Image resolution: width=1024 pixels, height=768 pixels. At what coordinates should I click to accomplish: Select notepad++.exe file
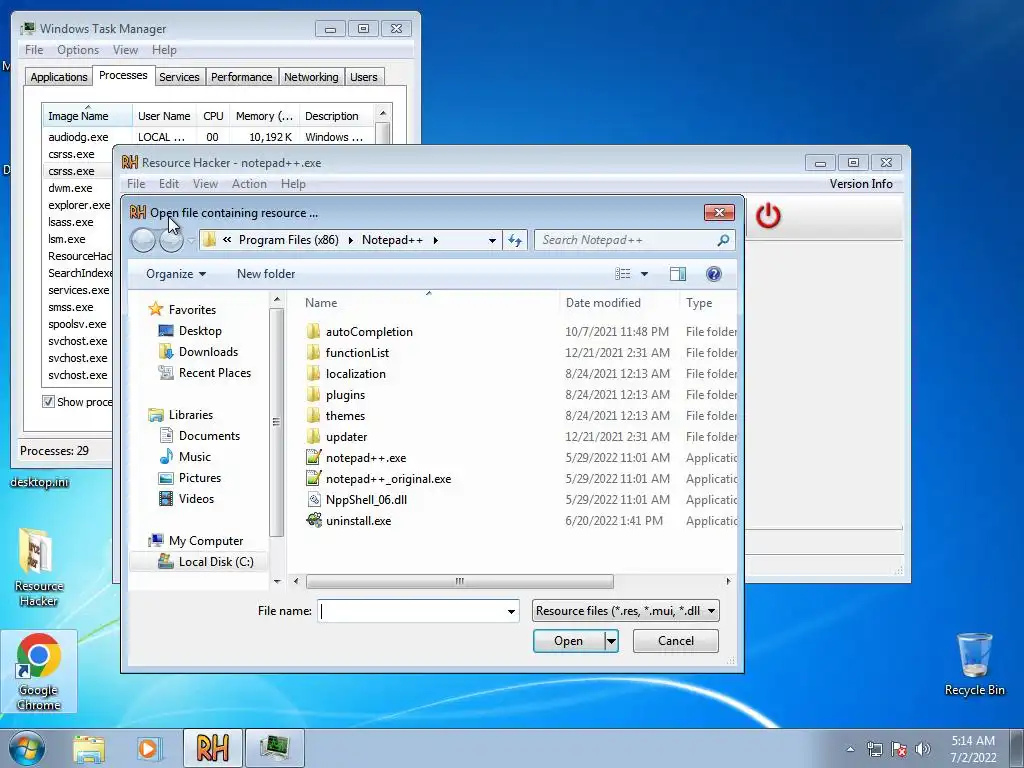coord(366,458)
